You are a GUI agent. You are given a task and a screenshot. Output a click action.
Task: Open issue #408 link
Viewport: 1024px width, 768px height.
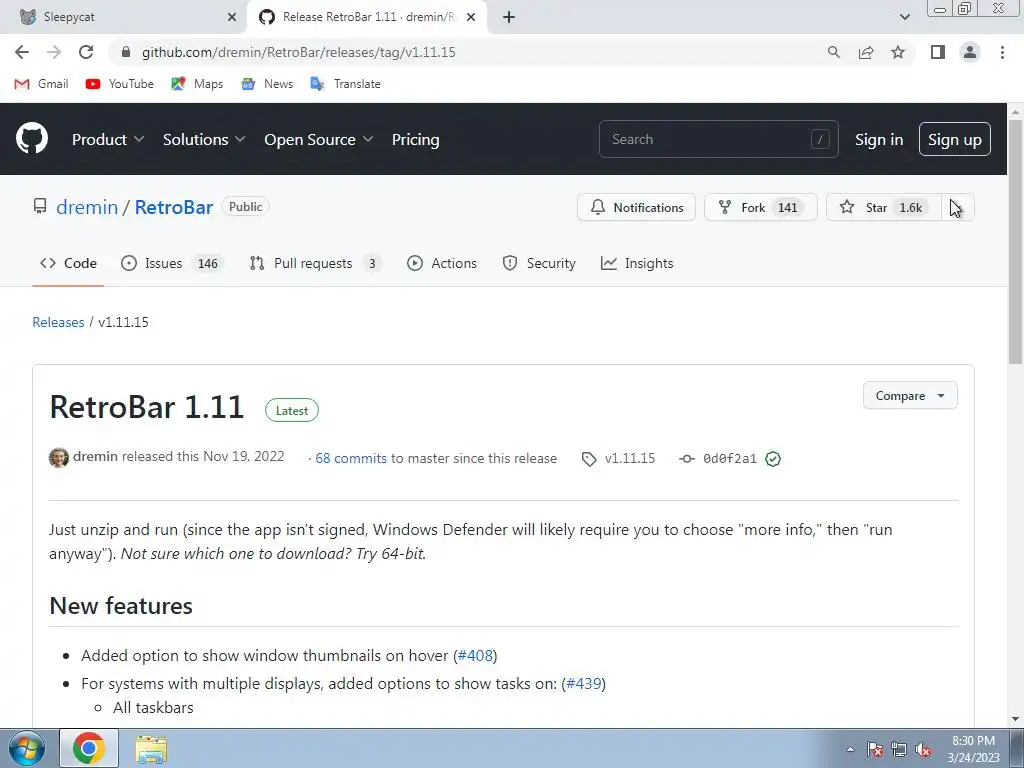(475, 655)
